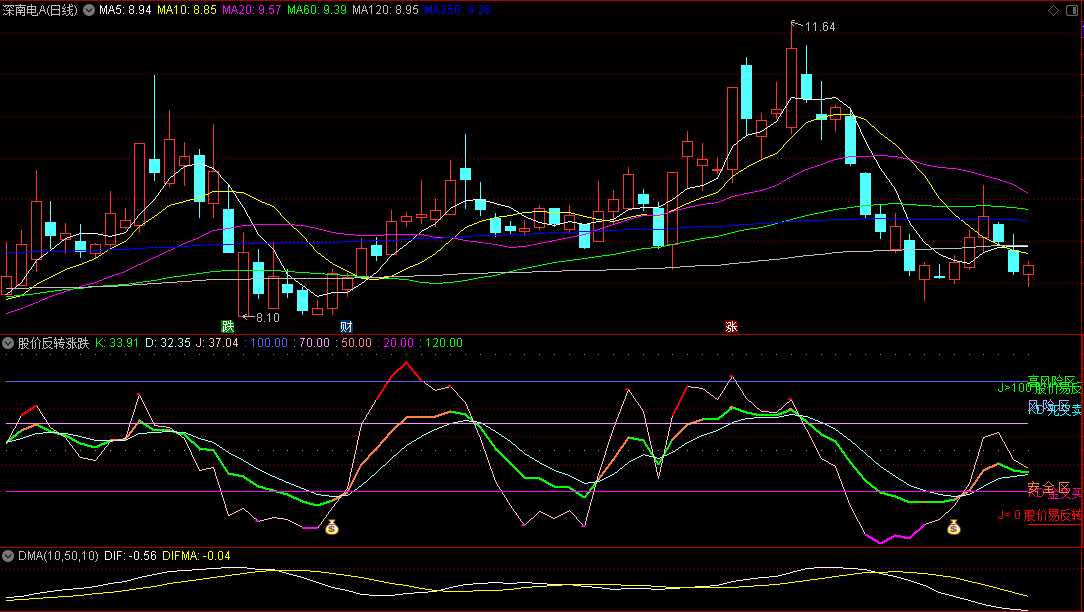
Task: Click the J<0 股价易反转 red label
Action: click(1039, 515)
